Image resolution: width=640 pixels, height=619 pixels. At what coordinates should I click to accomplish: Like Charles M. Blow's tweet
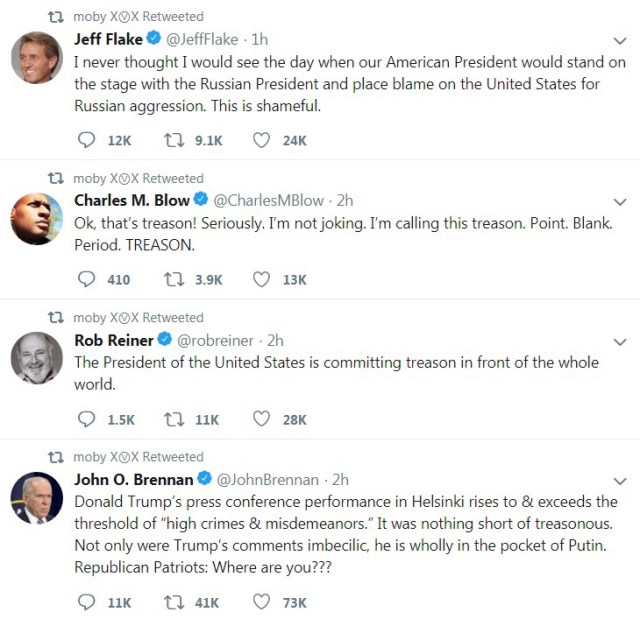pyautogui.click(x=262, y=280)
